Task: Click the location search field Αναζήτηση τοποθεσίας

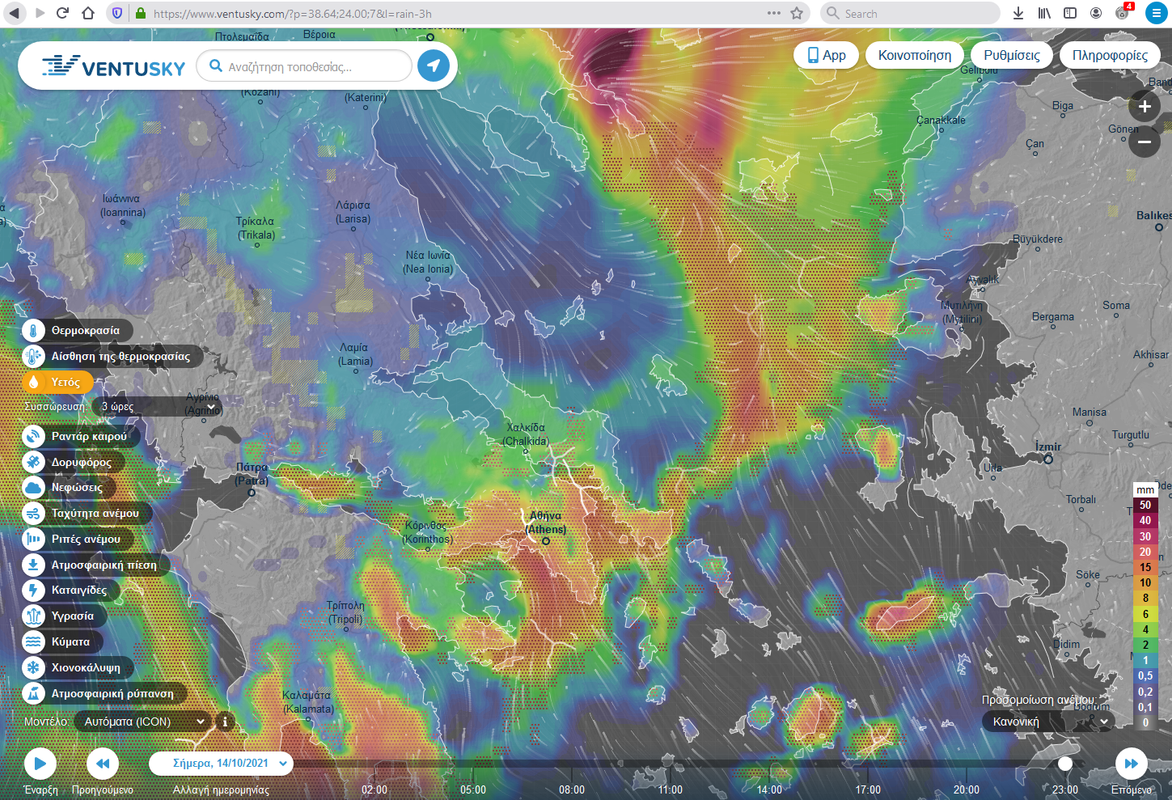Action: tap(305, 67)
